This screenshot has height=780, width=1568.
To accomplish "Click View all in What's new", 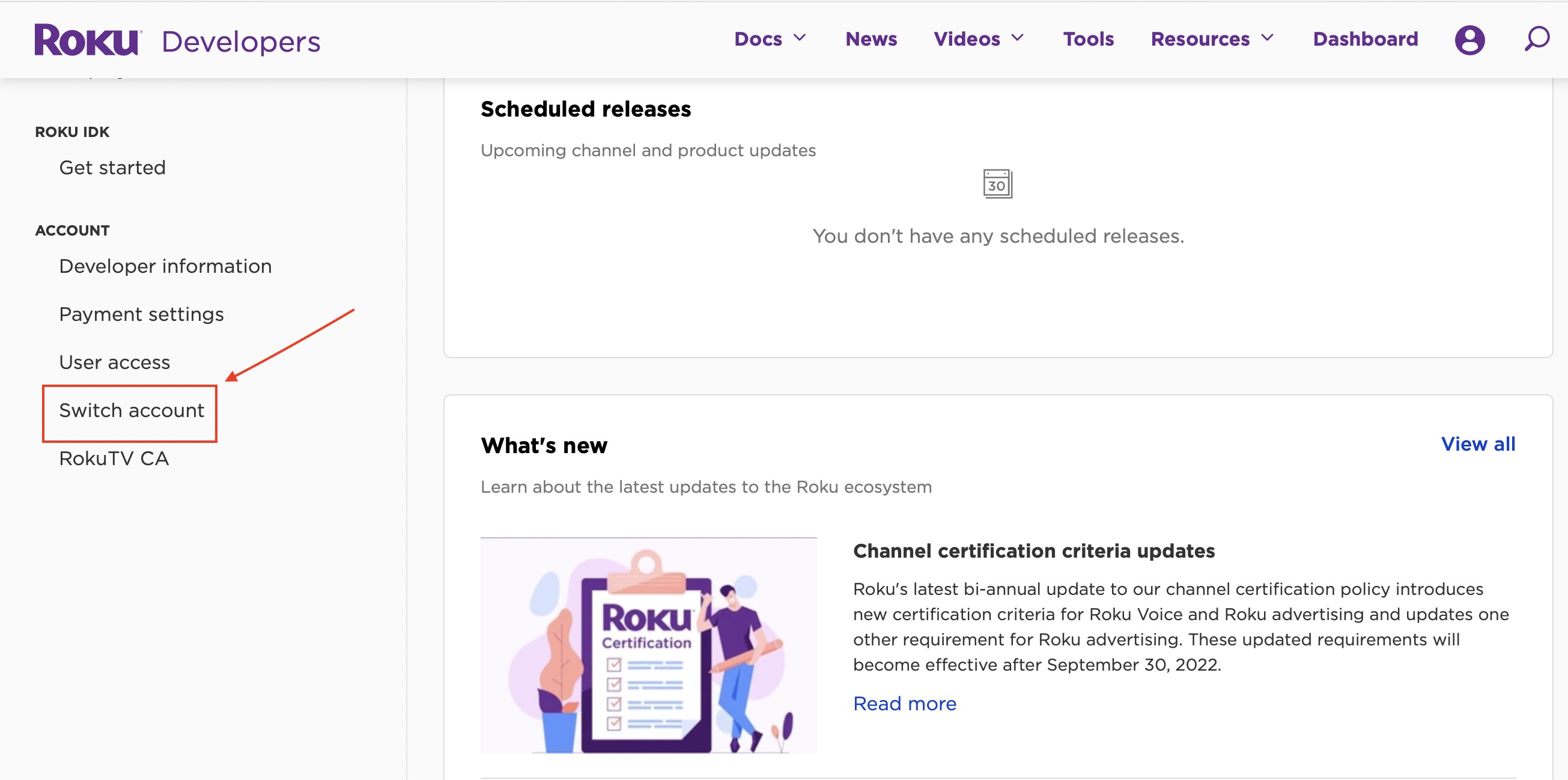I will [1478, 444].
